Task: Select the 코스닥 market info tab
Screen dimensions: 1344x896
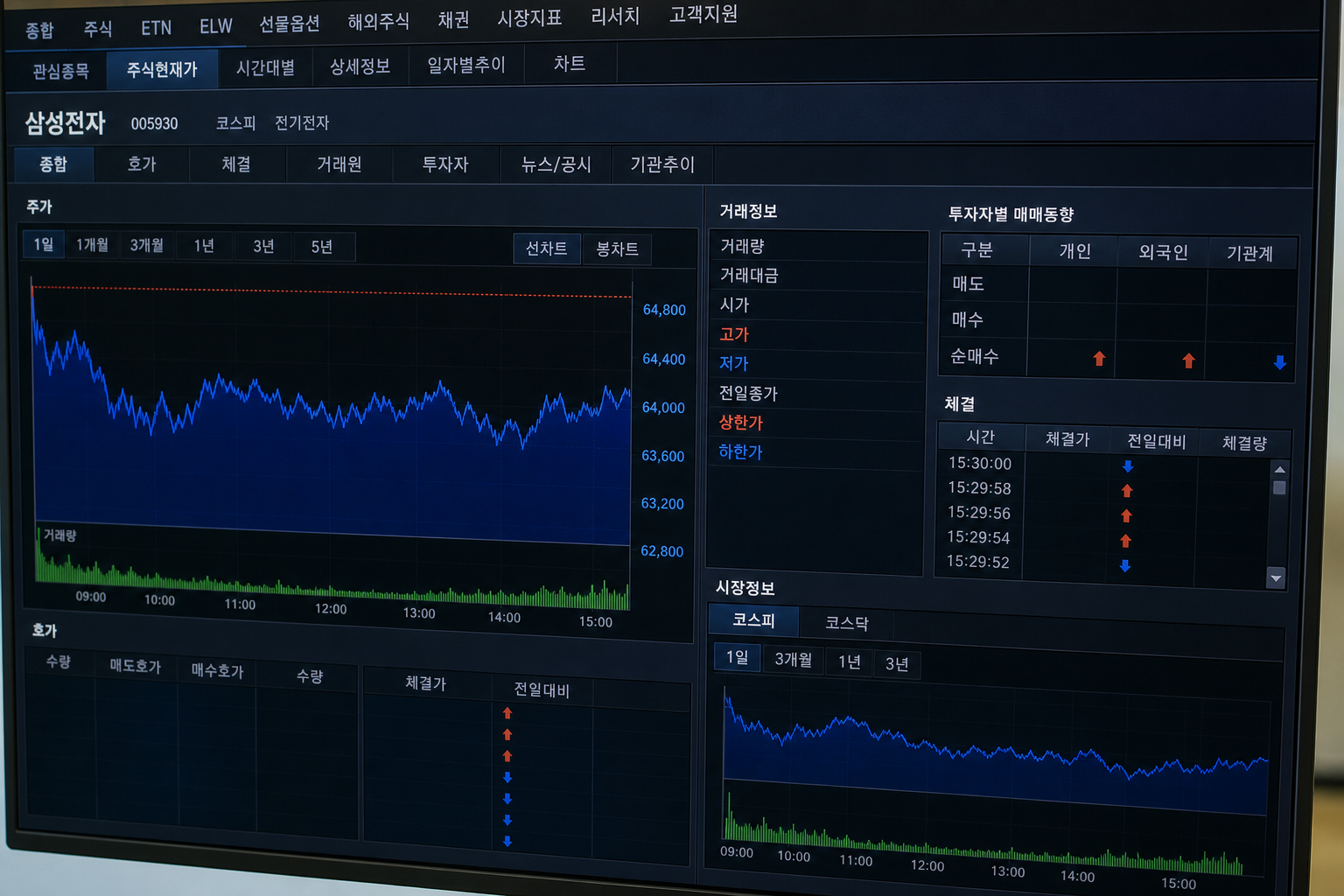Action: pos(846,623)
